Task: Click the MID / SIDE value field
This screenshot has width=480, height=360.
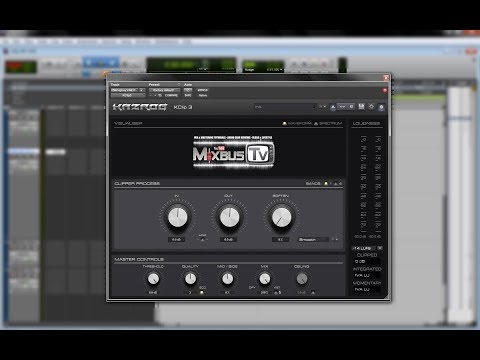Action: (x=227, y=293)
